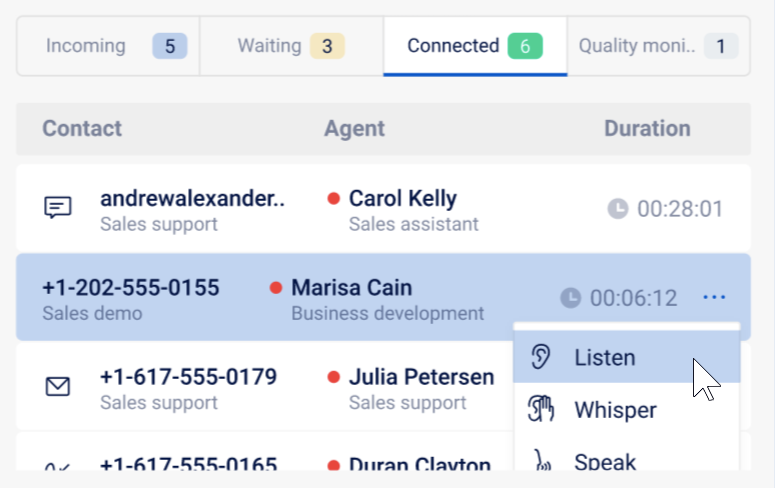Image resolution: width=775 pixels, height=488 pixels.
Task: Switch to the Incoming tab
Action: pyautogui.click(x=108, y=46)
